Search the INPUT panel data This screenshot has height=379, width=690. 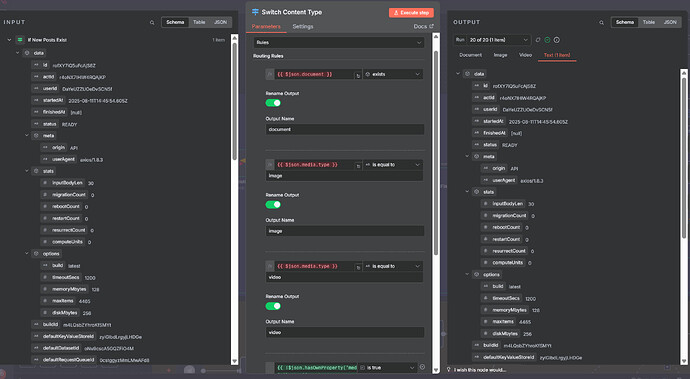152,22
